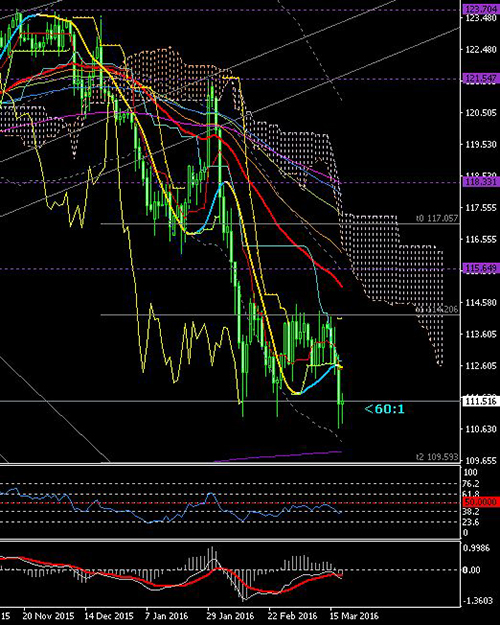Select the 115.649 purple level label
The image size is (500, 625).
pyautogui.click(x=480, y=268)
